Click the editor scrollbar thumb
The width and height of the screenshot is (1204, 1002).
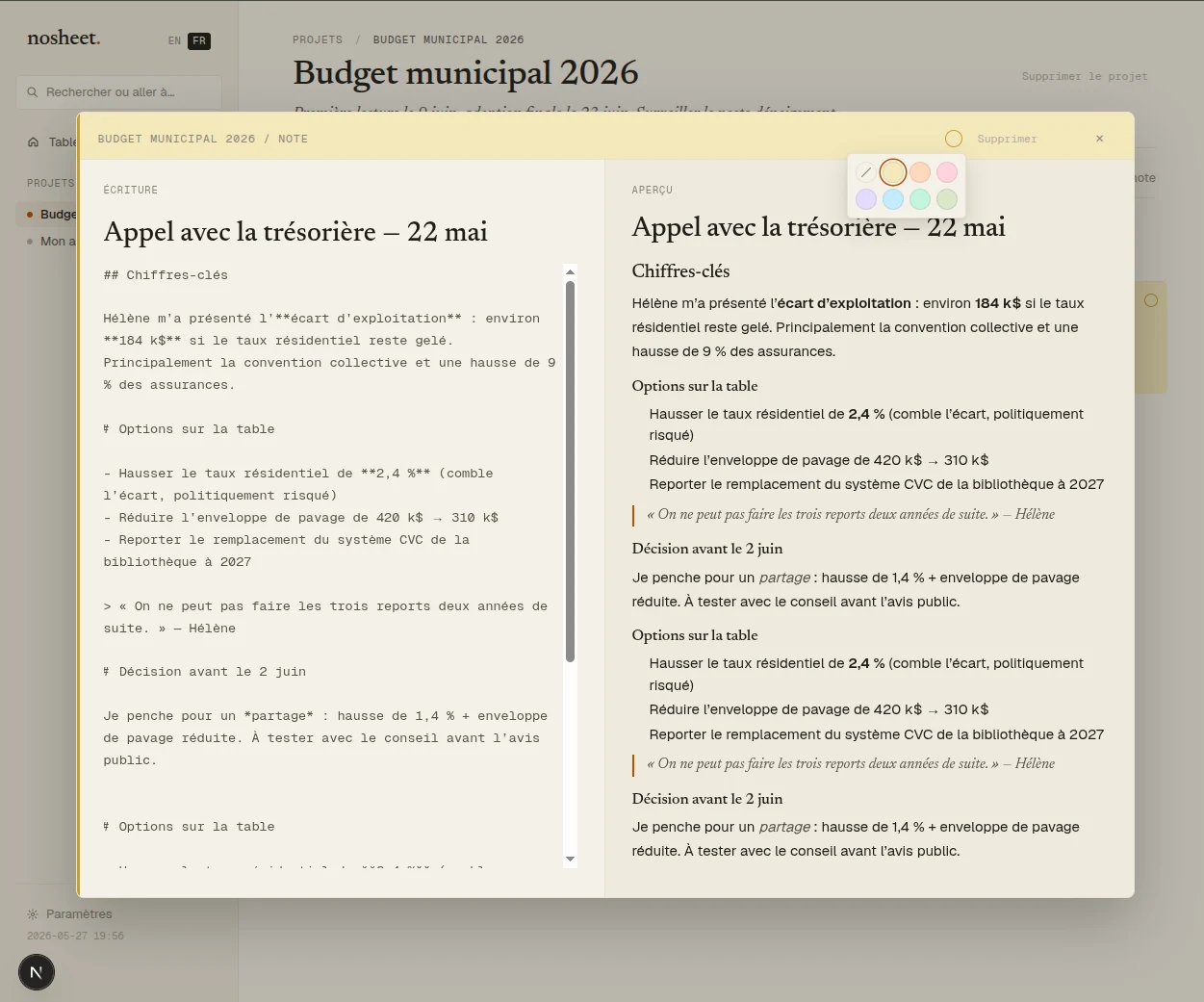[x=570, y=471]
